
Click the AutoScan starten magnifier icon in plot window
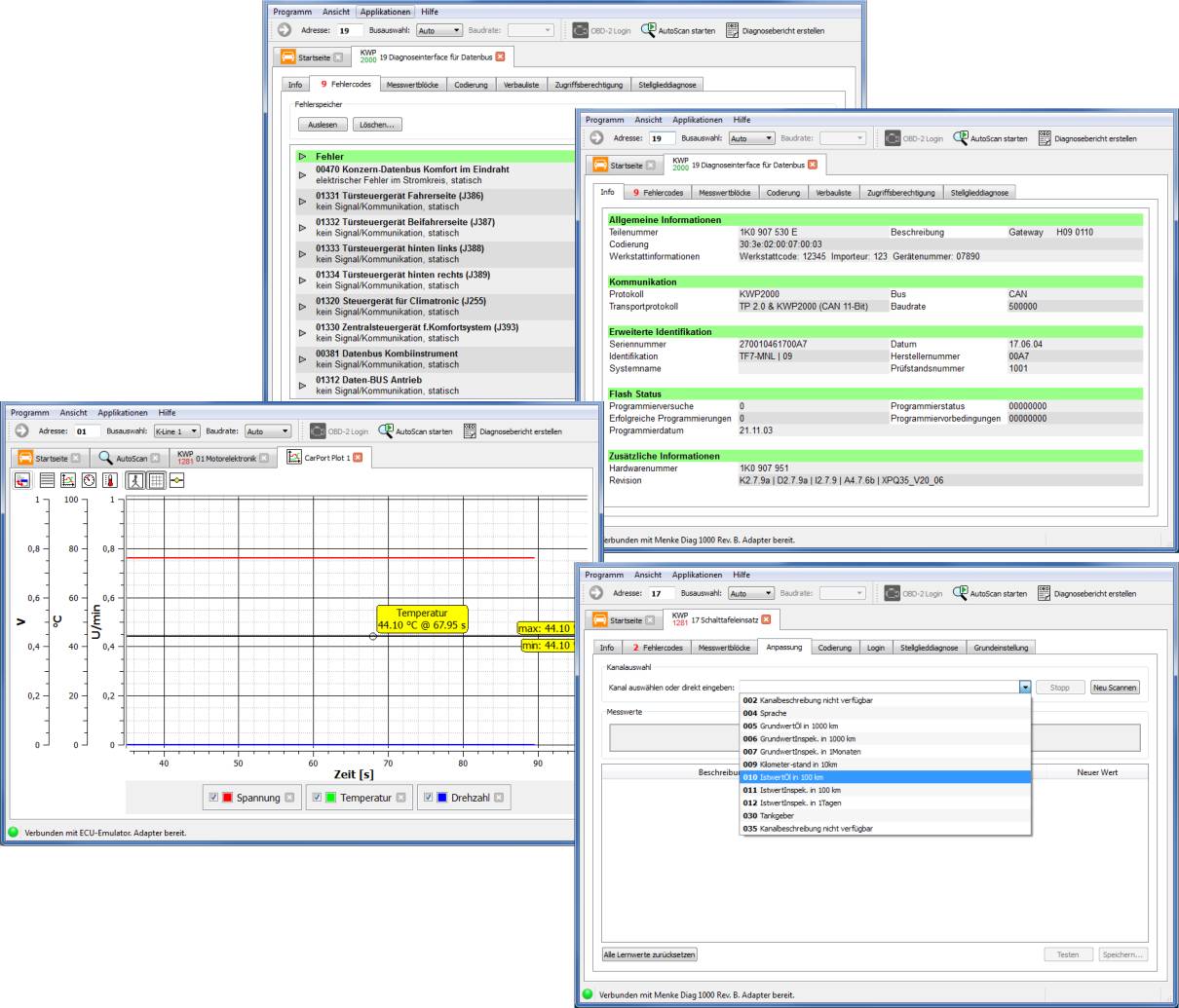pyautogui.click(x=386, y=431)
